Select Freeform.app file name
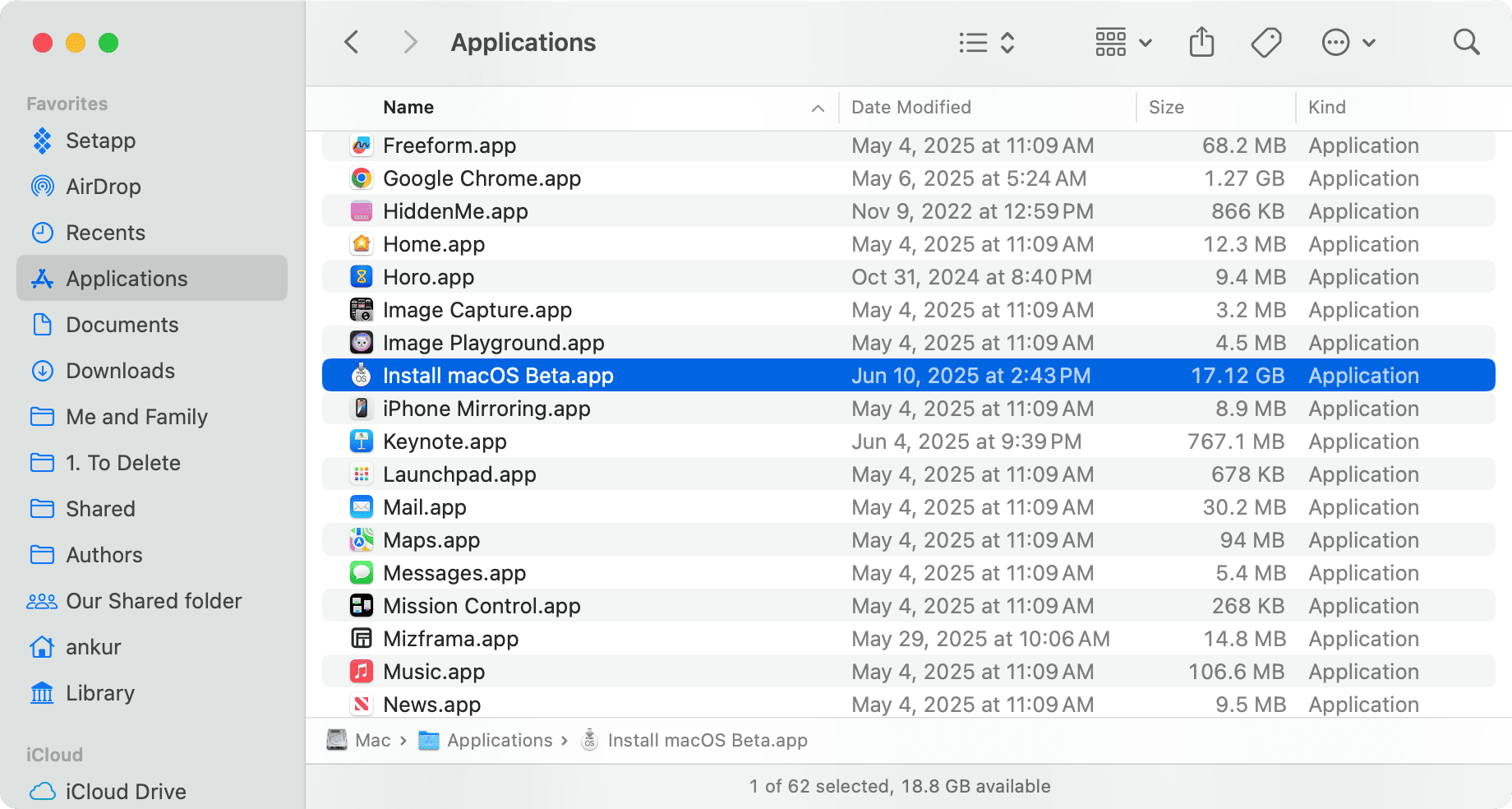This screenshot has height=809, width=1512. pos(449,146)
